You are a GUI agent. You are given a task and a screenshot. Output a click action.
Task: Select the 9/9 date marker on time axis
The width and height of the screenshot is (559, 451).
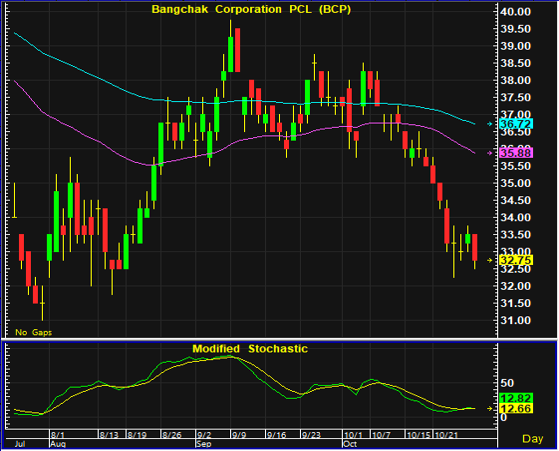(x=239, y=435)
